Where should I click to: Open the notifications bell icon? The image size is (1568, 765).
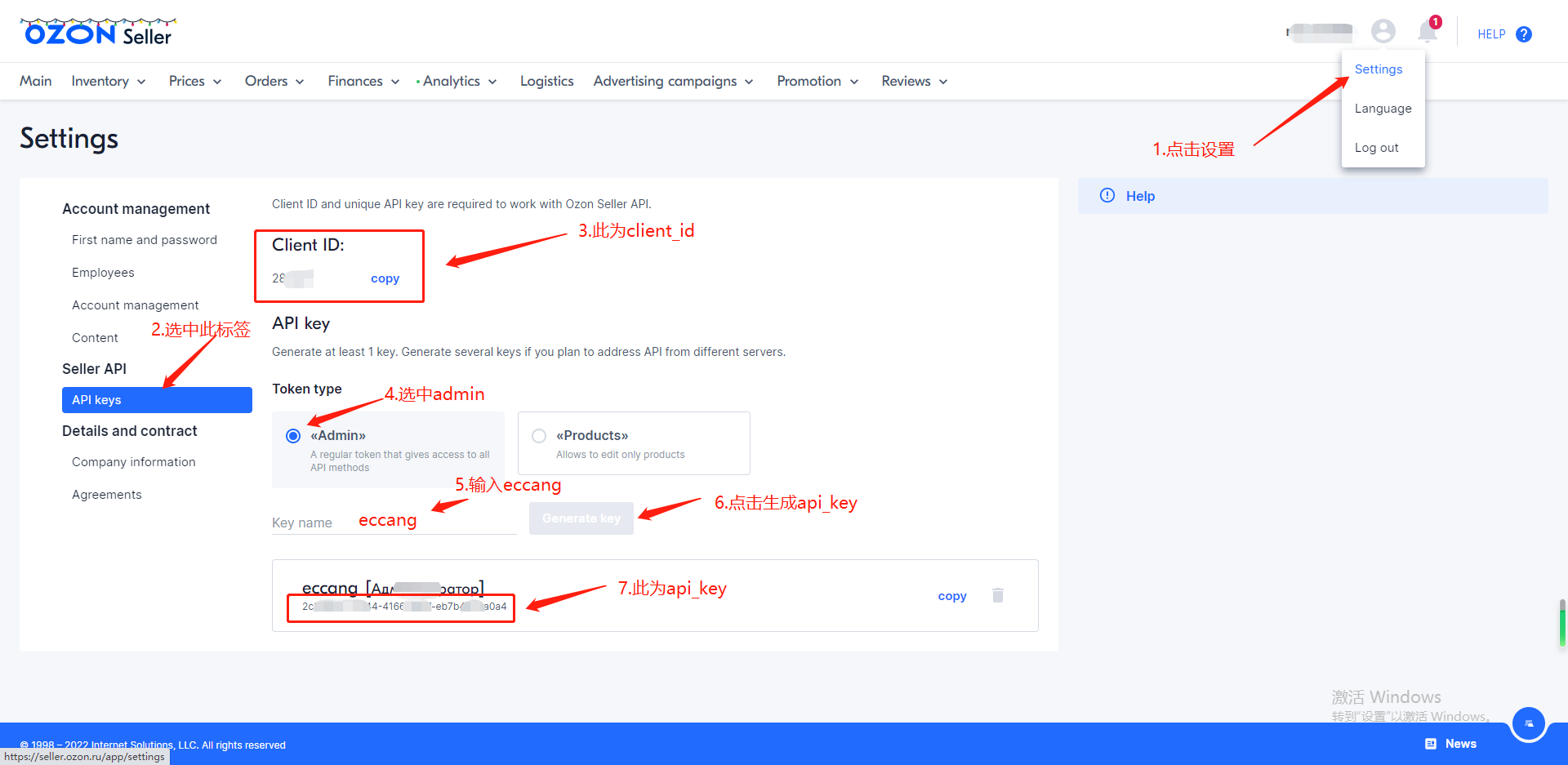1428,31
